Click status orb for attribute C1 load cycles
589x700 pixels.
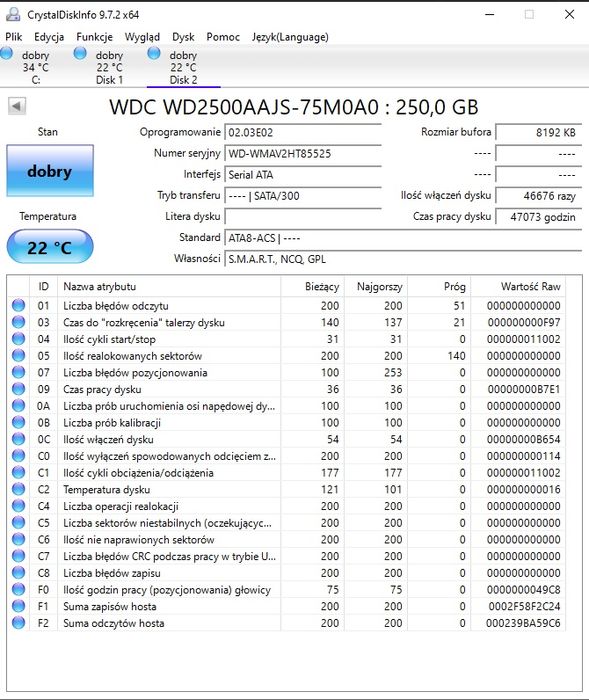18,472
